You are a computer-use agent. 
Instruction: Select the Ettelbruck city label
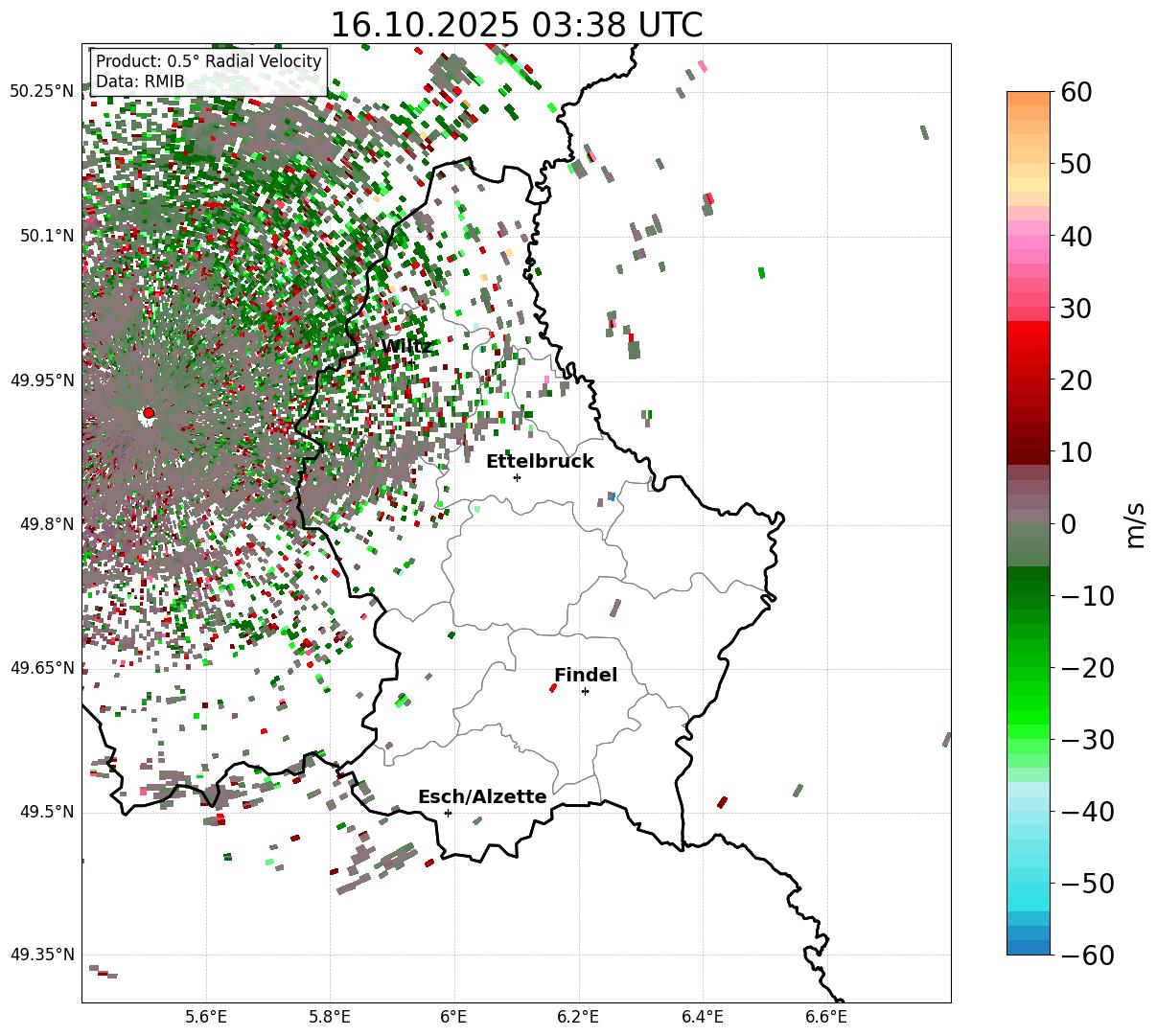[x=540, y=461]
